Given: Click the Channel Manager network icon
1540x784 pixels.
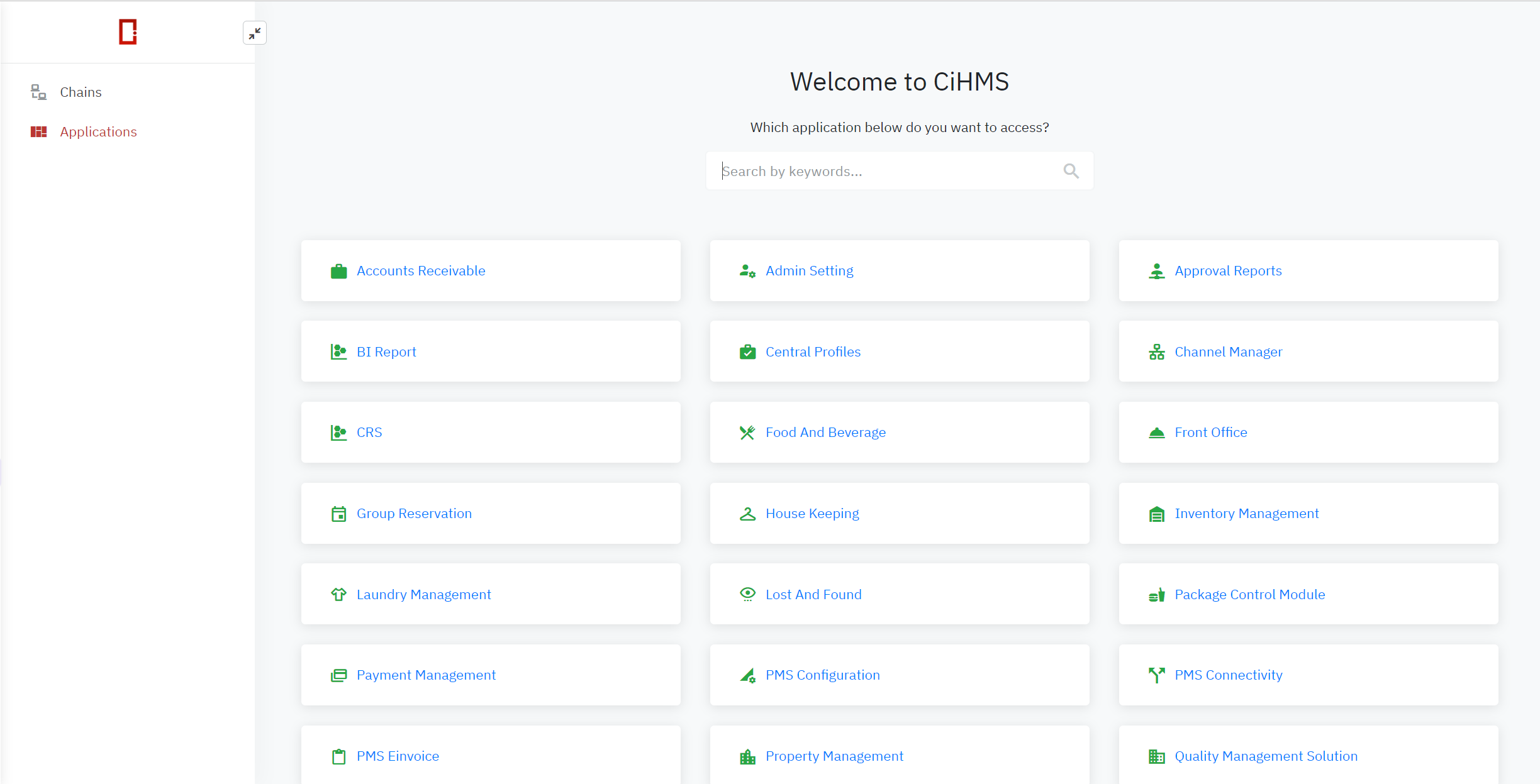Looking at the screenshot, I should pyautogui.click(x=1156, y=352).
